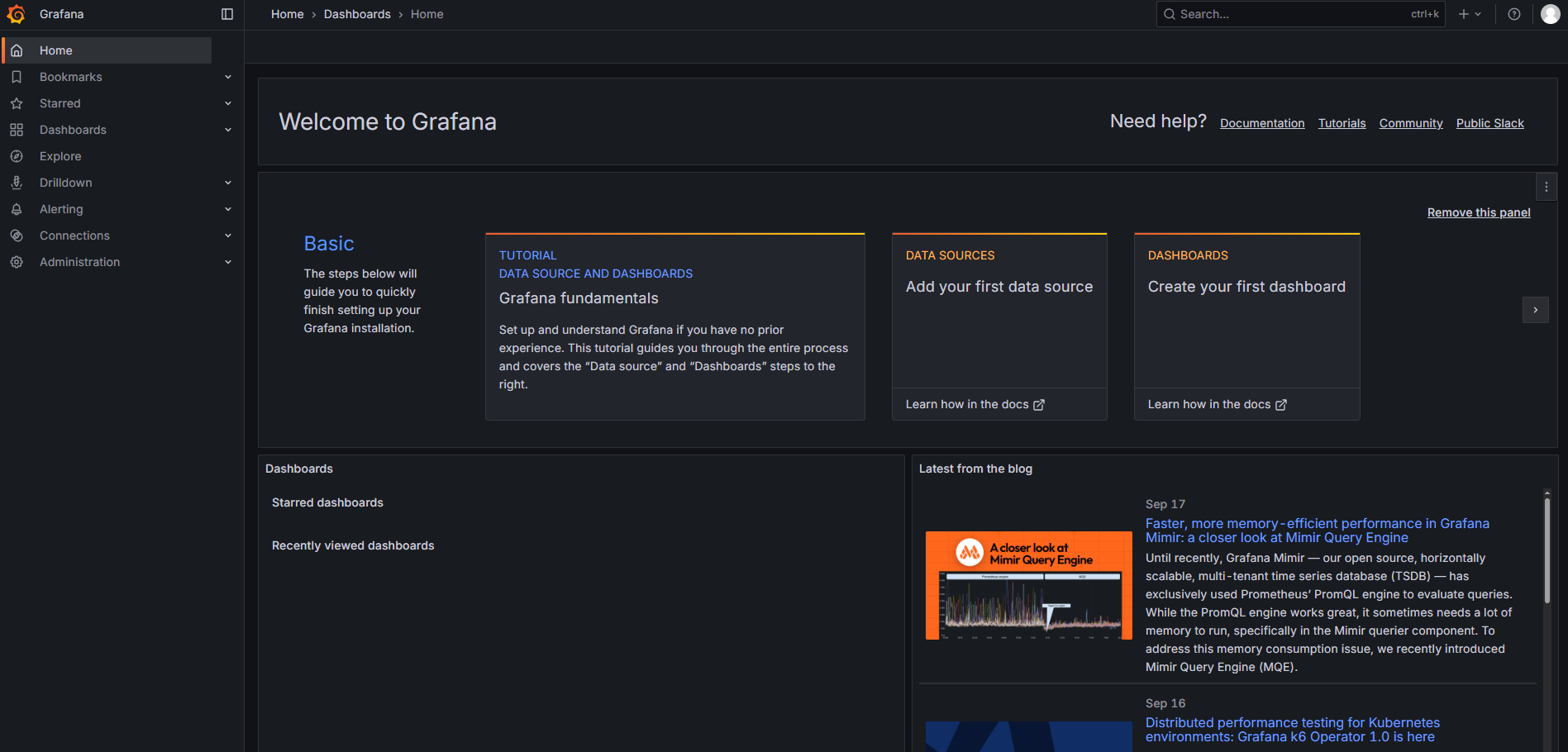Click the Recently viewed dashboards heading
The height and width of the screenshot is (752, 1568).
(x=353, y=545)
